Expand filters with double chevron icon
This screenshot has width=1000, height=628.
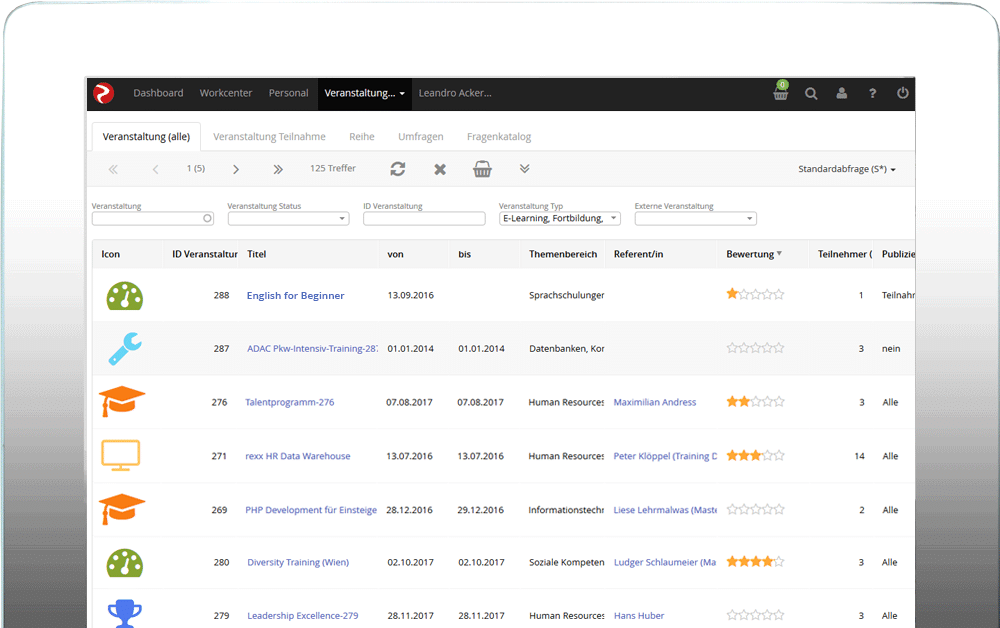point(524,168)
